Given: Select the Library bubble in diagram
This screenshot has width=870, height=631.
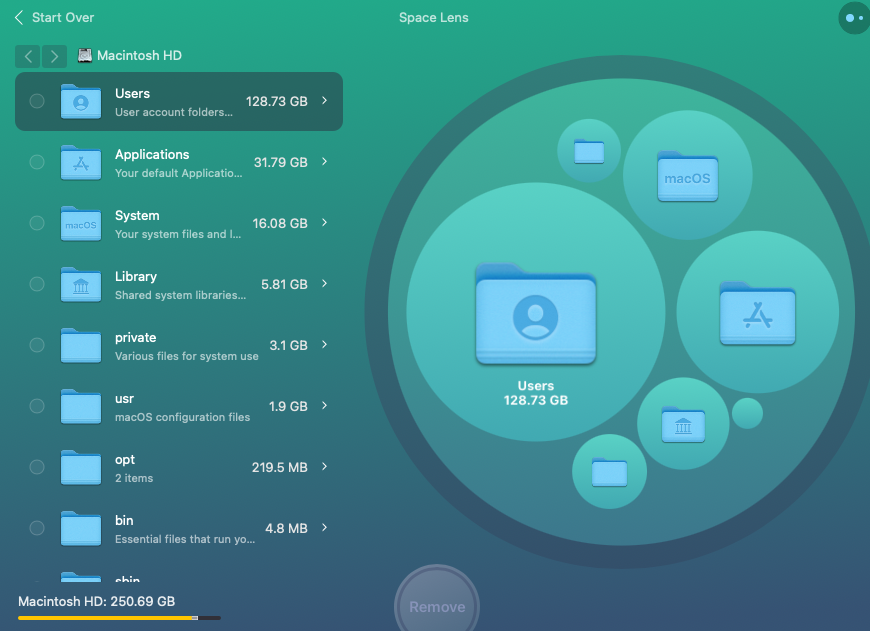Looking at the screenshot, I should tap(683, 423).
